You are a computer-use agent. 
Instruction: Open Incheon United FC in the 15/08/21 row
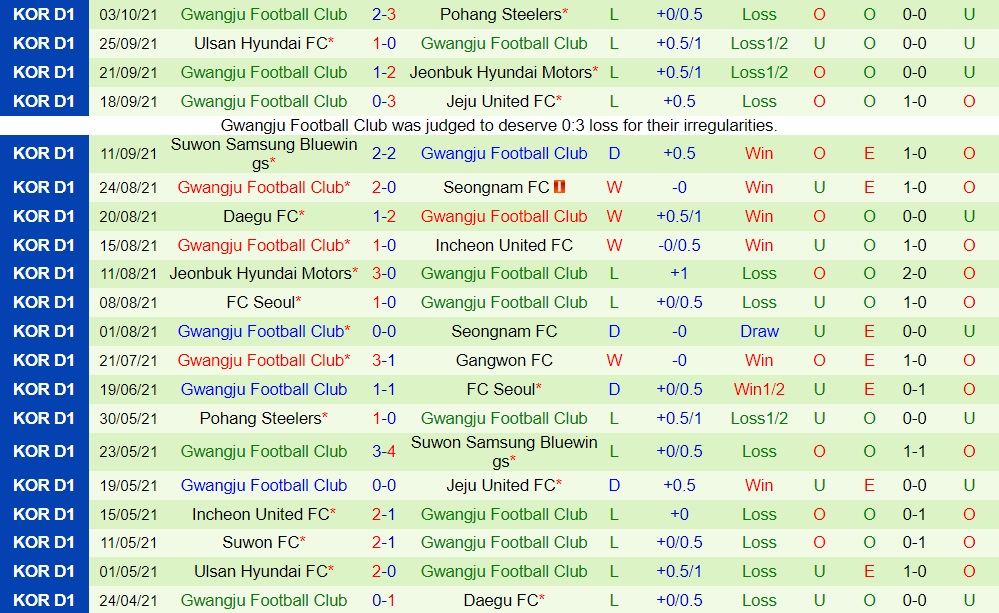click(x=504, y=245)
